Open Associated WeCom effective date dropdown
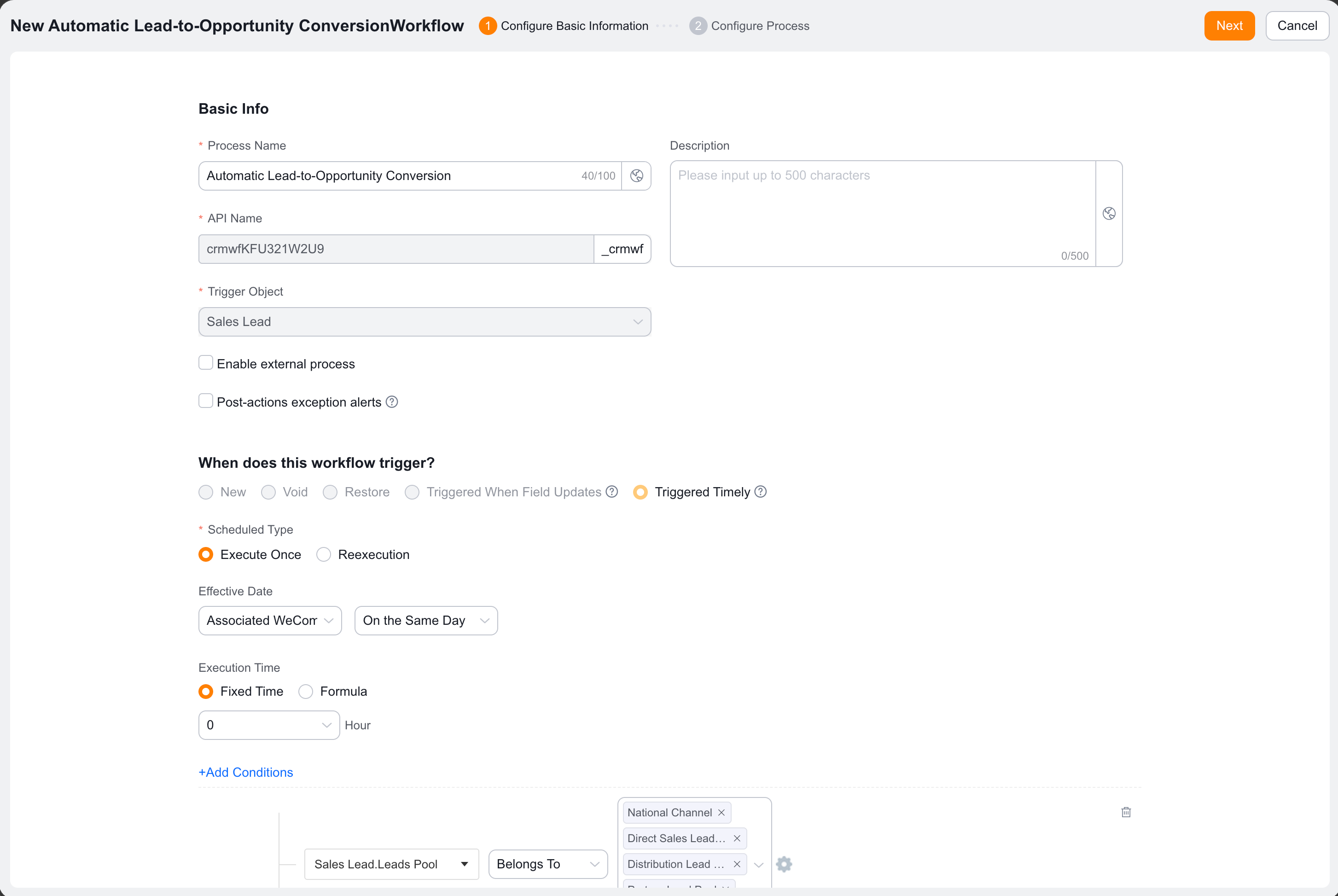This screenshot has height=896, width=1338. coord(270,621)
